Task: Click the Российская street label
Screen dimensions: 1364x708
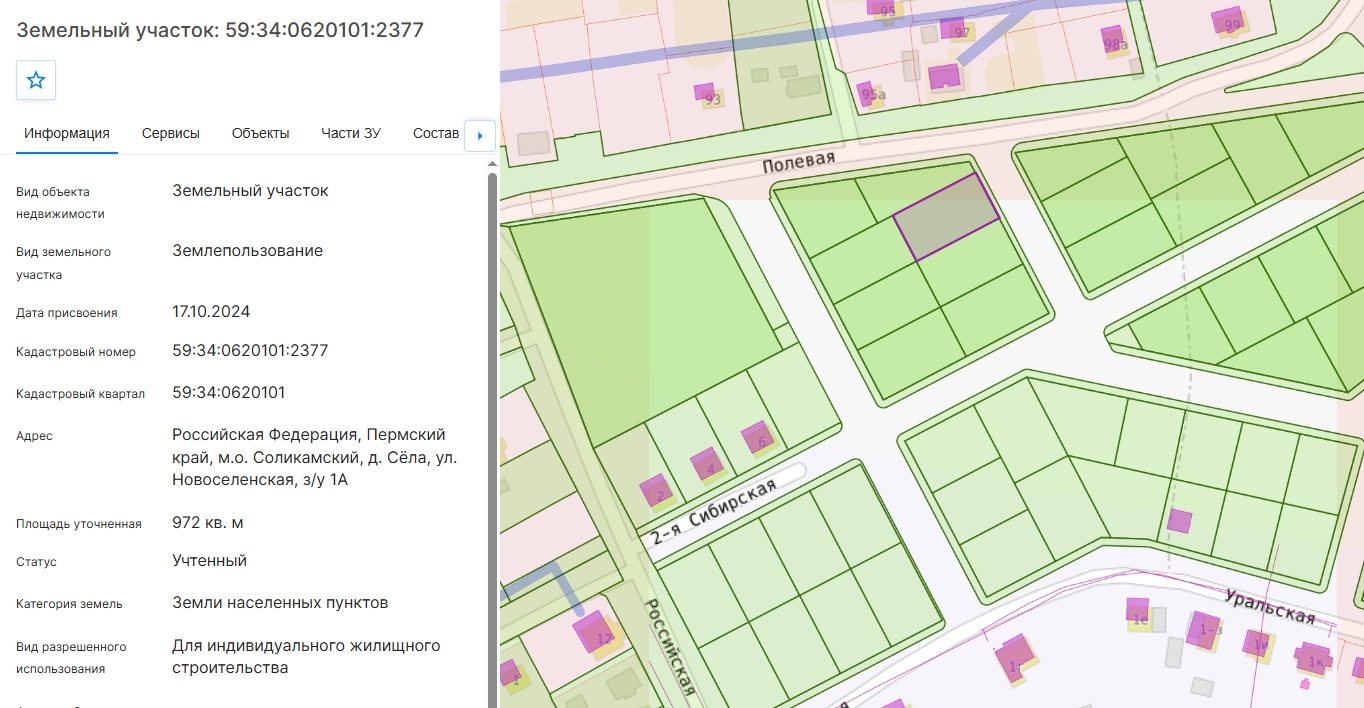Action: tap(669, 646)
